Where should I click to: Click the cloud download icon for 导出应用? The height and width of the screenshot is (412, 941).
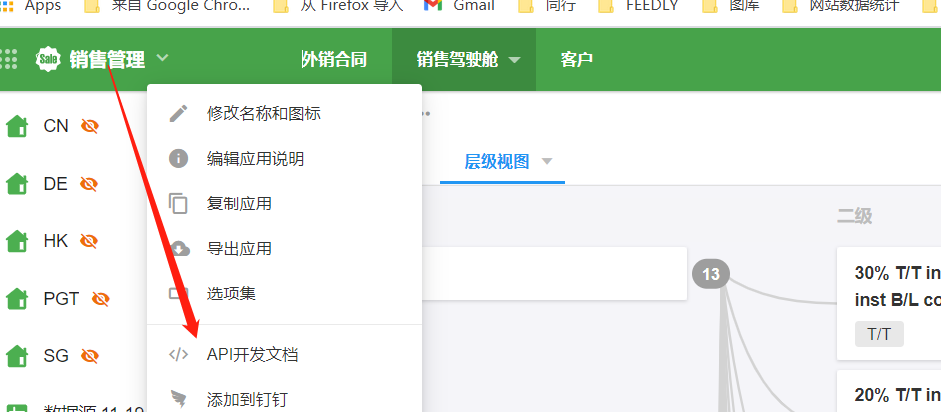pyautogui.click(x=179, y=249)
